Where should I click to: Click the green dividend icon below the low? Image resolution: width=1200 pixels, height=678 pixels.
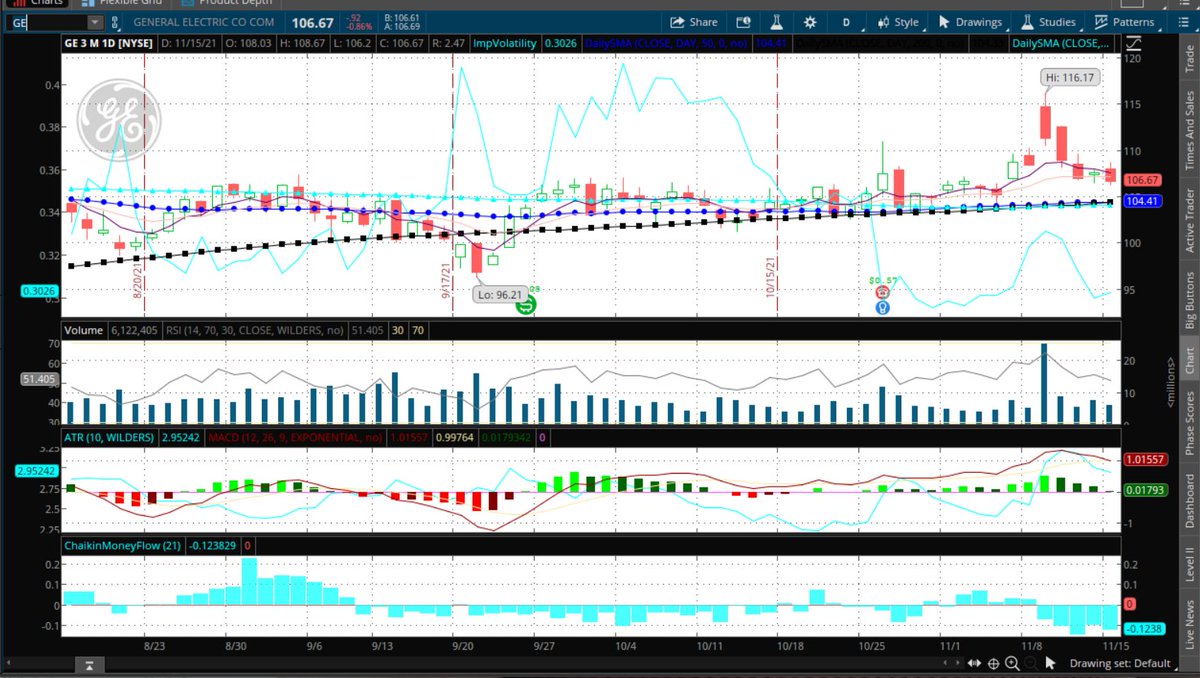(x=525, y=304)
